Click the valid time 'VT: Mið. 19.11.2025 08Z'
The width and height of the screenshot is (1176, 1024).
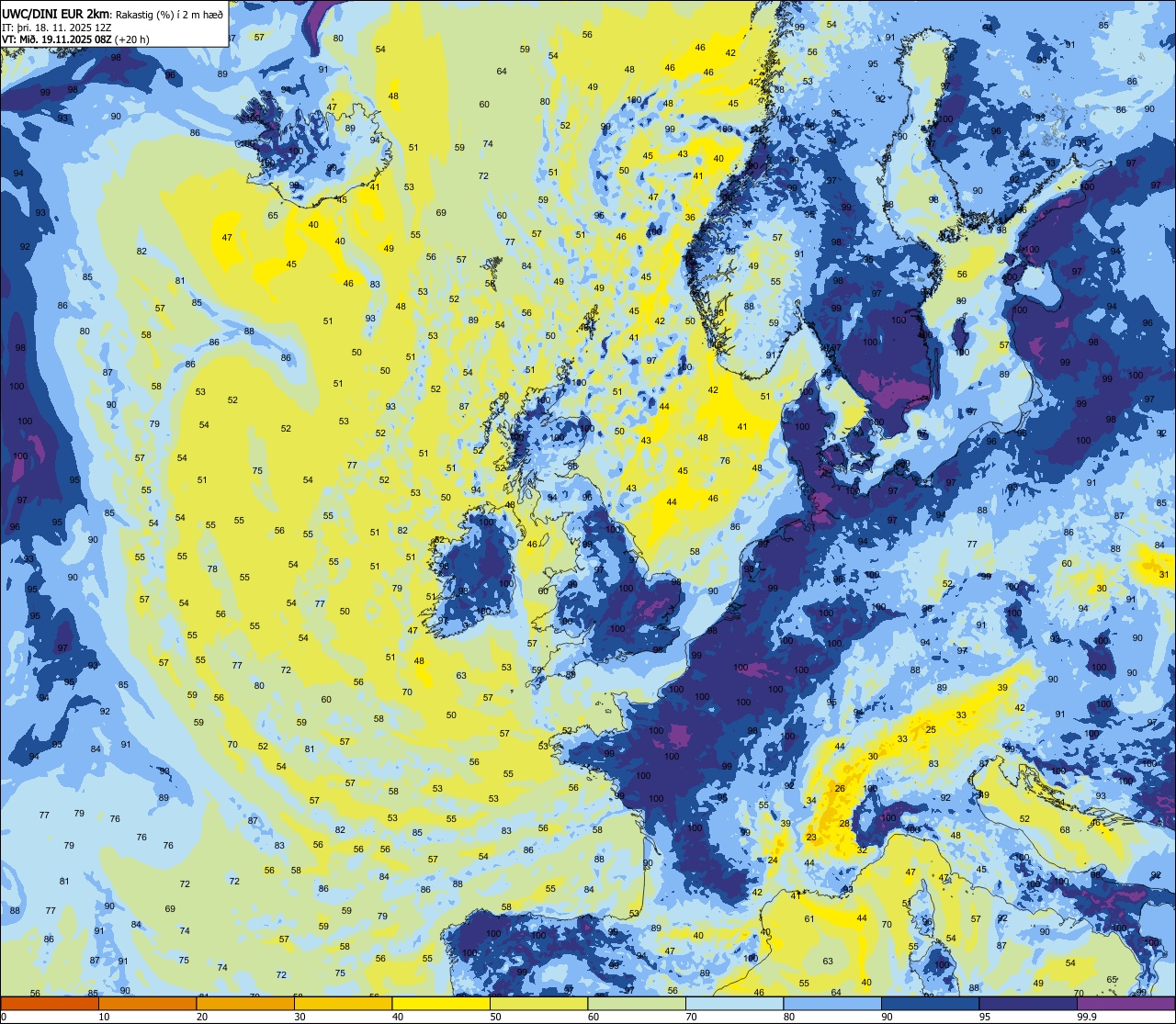click(57, 39)
